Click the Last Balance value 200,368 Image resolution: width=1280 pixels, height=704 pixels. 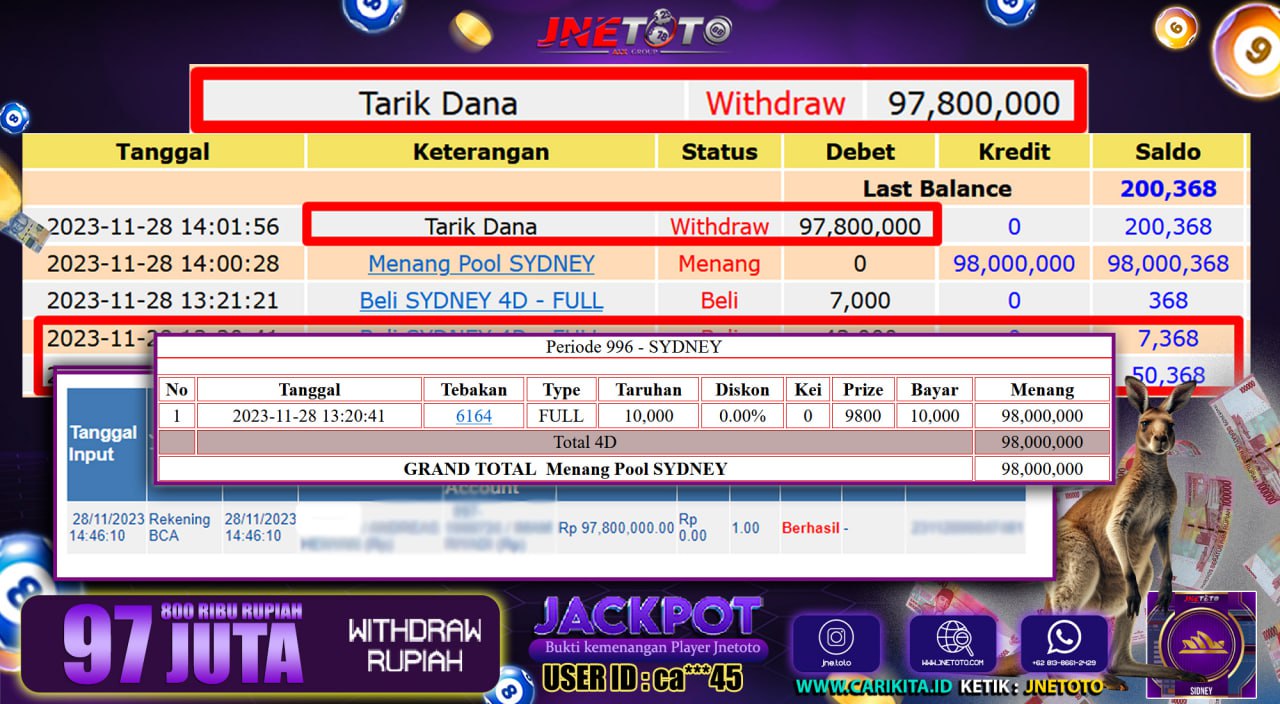[1168, 189]
